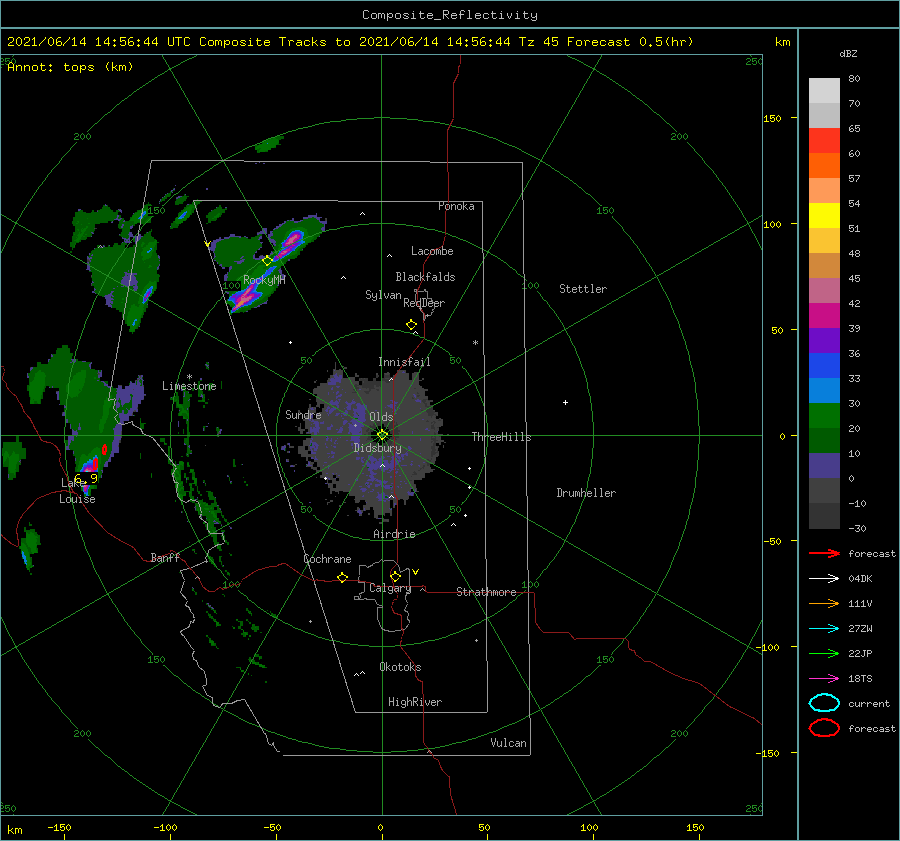Click the RedDeer city label
Screen dimensions: 900x841
point(424,303)
